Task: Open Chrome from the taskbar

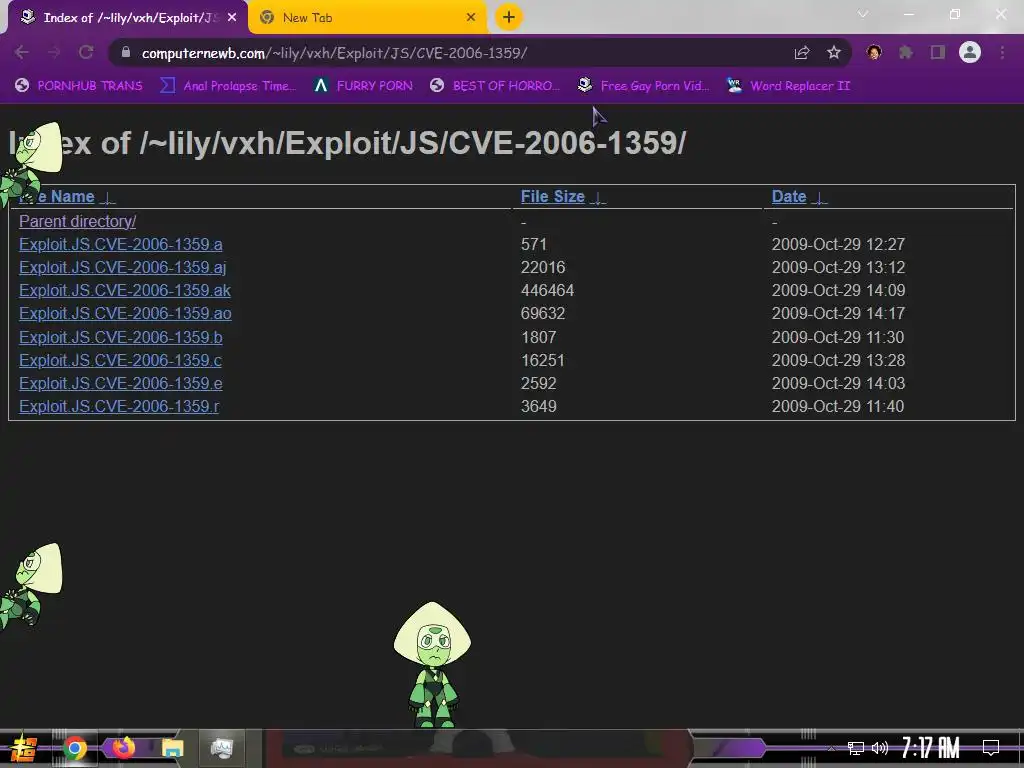Action: point(74,748)
